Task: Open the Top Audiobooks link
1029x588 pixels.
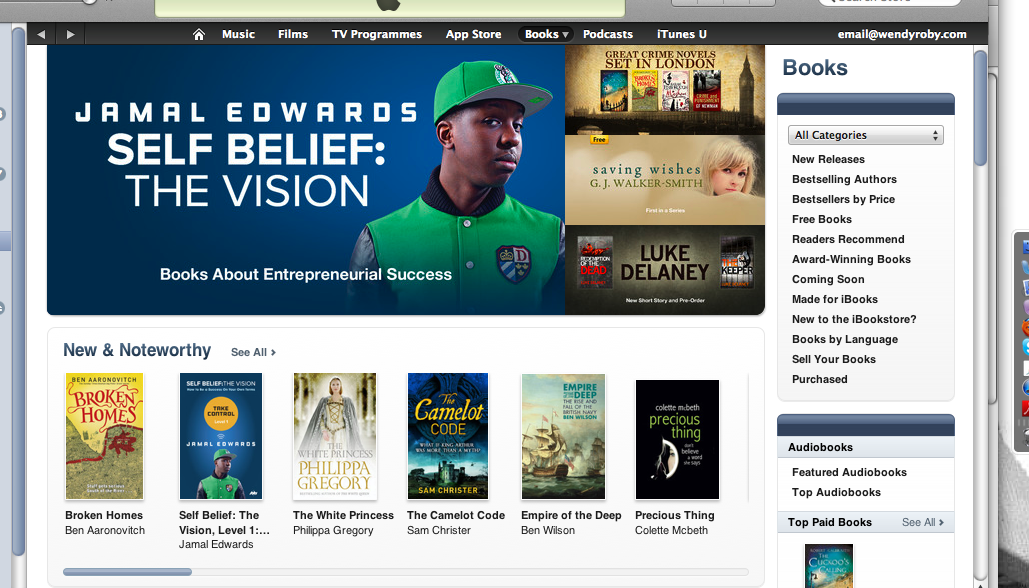Action: (x=836, y=492)
